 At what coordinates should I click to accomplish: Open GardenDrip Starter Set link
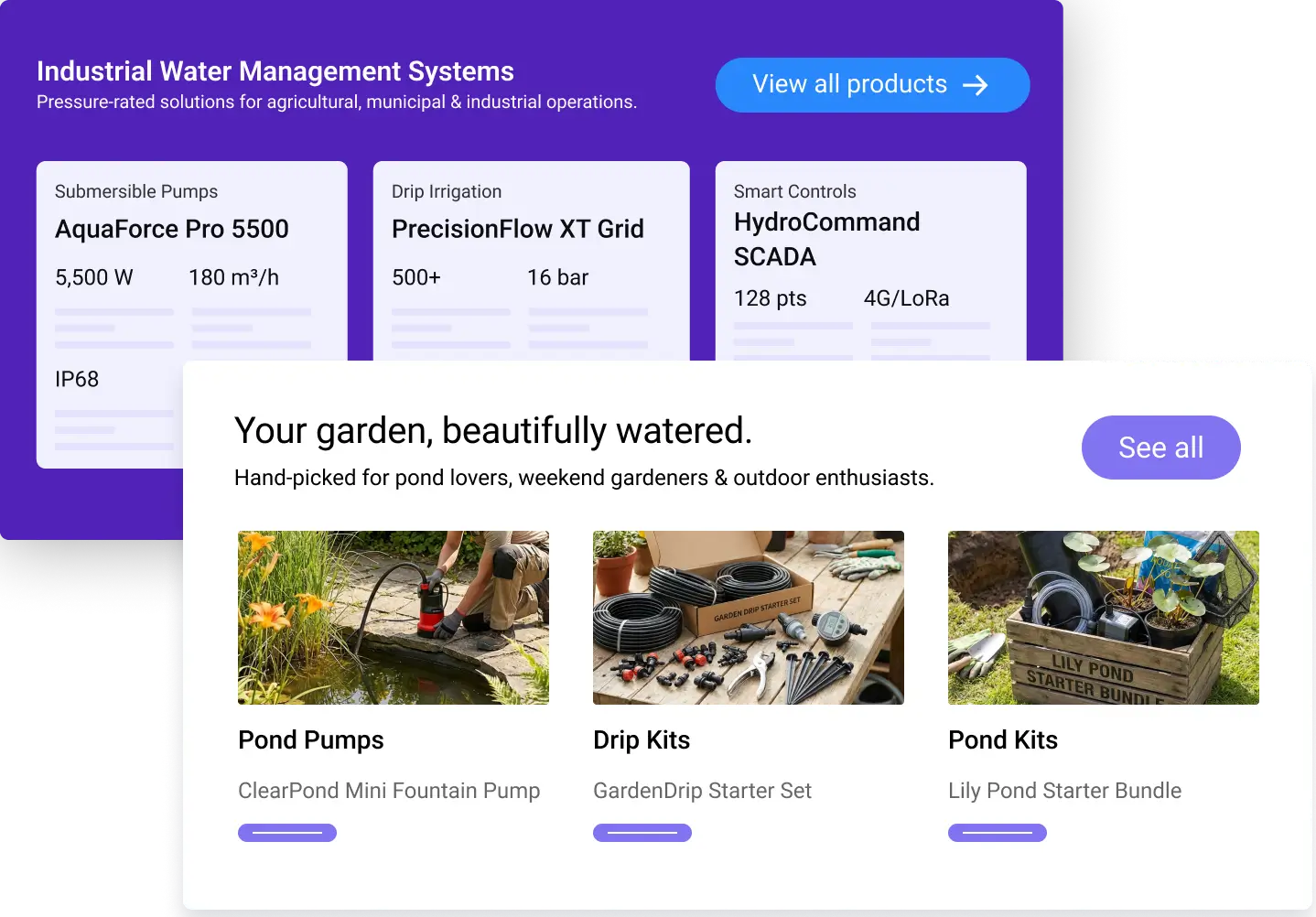[702, 791]
